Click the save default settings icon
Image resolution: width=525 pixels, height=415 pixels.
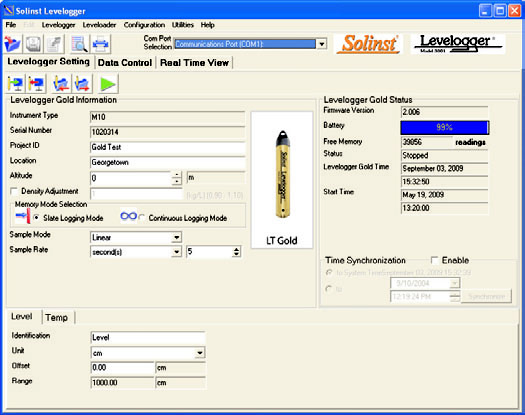61,84
